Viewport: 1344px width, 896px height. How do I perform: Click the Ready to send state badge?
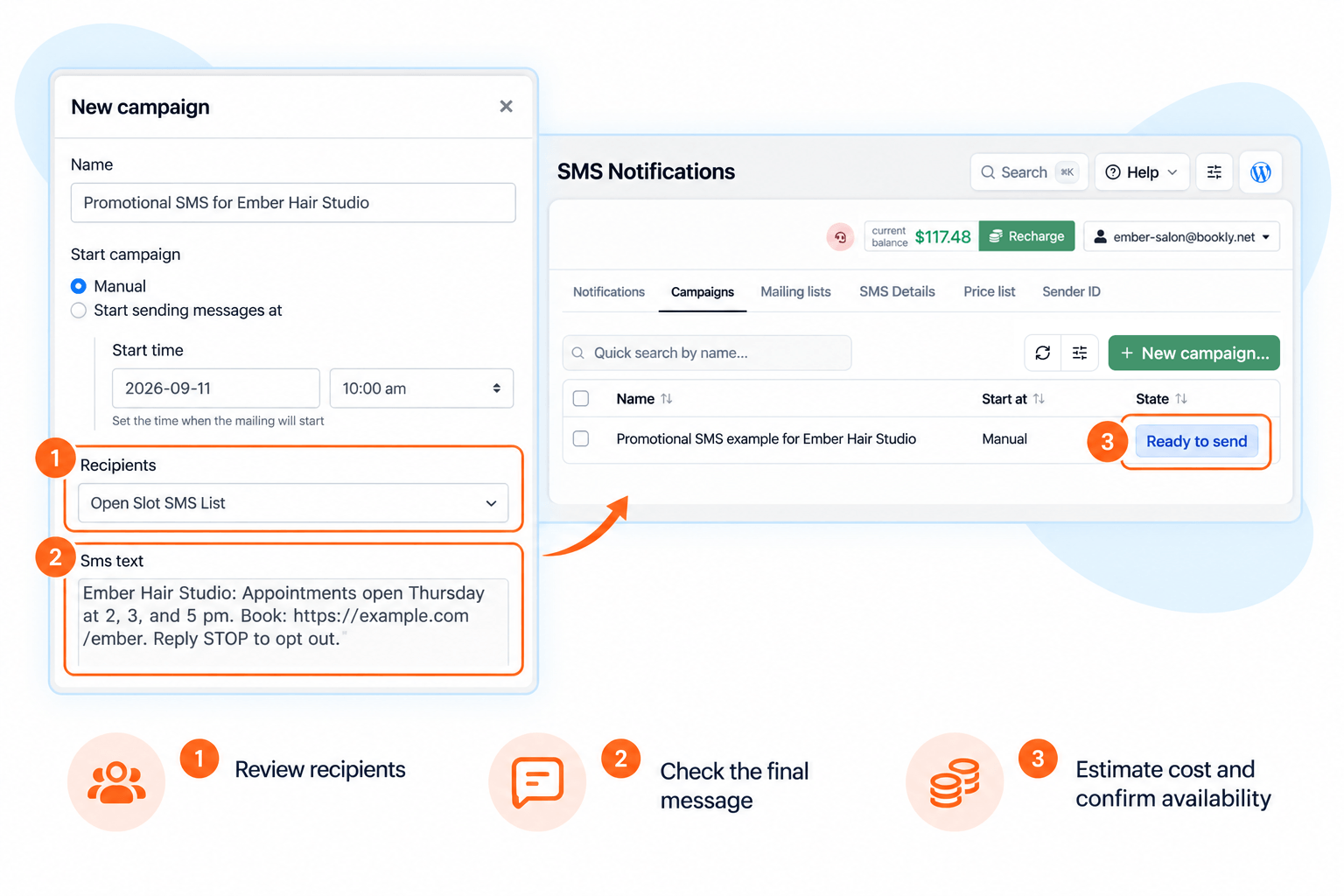click(x=1196, y=441)
